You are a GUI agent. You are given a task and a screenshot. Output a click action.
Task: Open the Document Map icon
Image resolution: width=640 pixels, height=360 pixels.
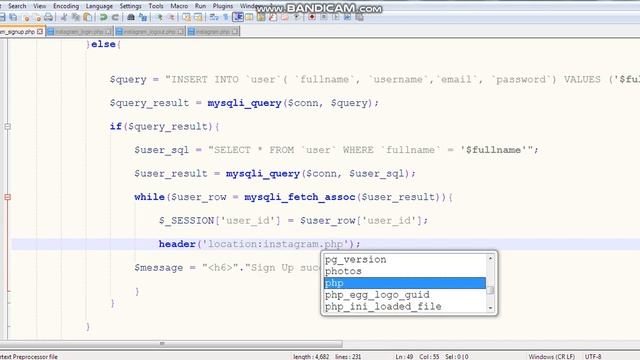tap(261, 17)
